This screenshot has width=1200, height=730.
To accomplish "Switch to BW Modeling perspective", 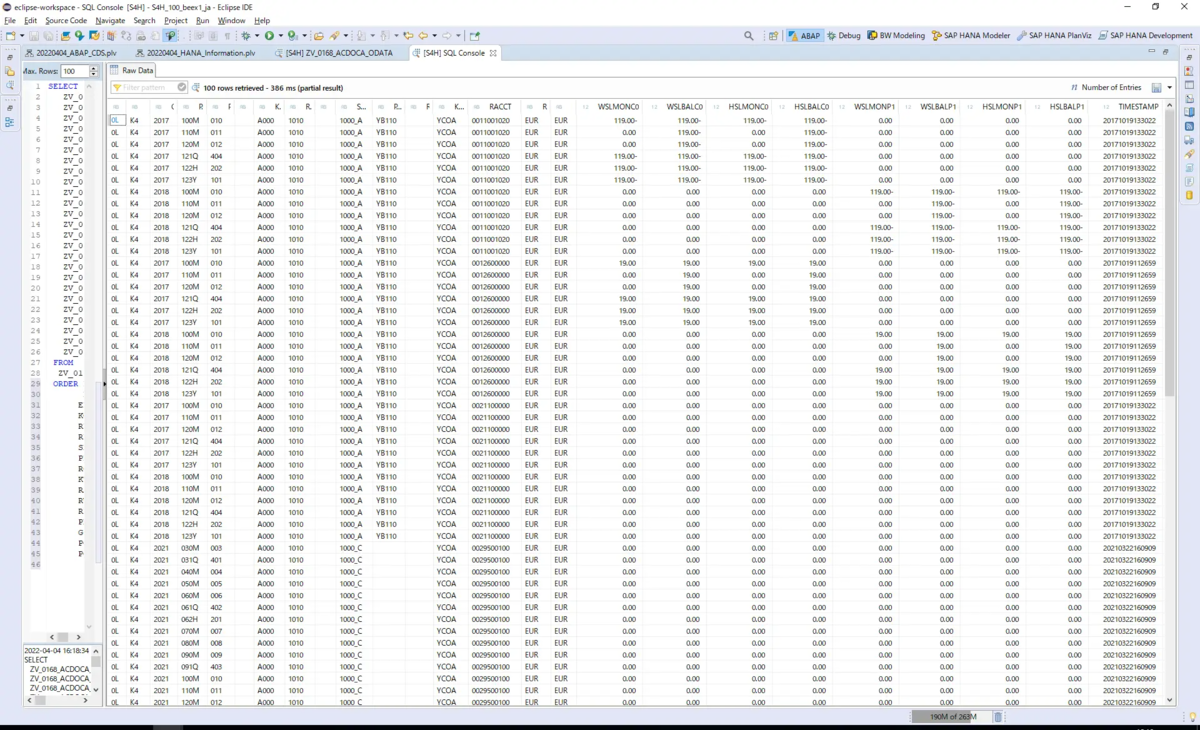I will (x=896, y=36).
